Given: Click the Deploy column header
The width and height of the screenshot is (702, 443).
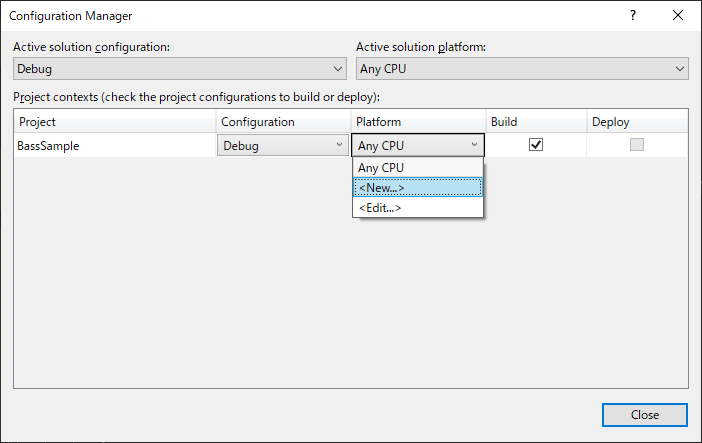Looking at the screenshot, I should (x=636, y=122).
